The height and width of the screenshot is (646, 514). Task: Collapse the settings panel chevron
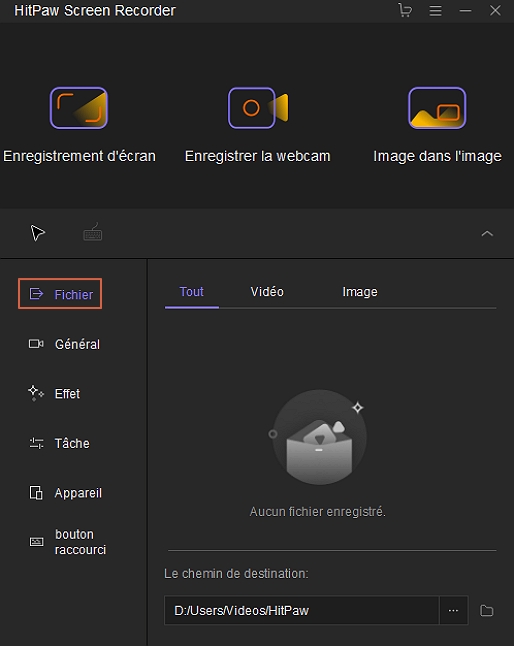tap(487, 234)
